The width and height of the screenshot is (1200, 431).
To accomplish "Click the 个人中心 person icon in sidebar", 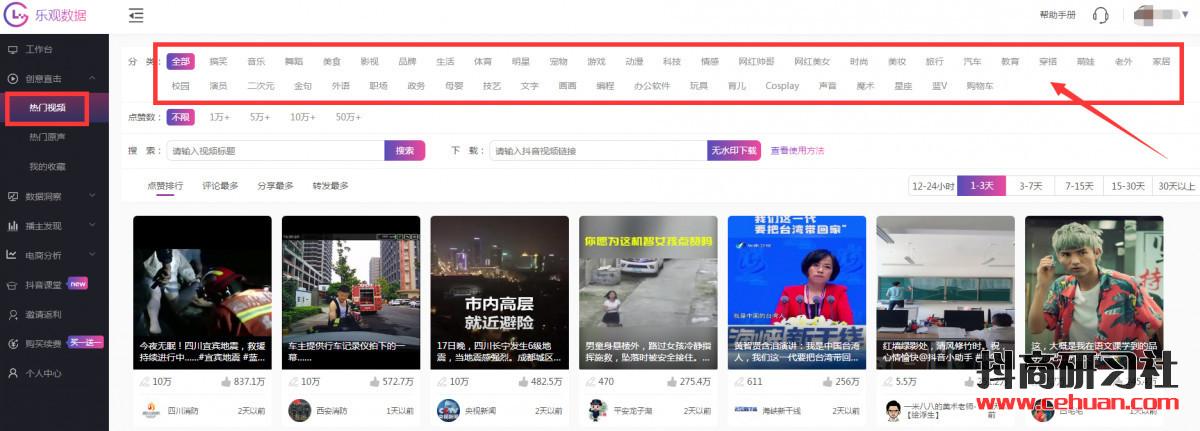I will [12, 373].
